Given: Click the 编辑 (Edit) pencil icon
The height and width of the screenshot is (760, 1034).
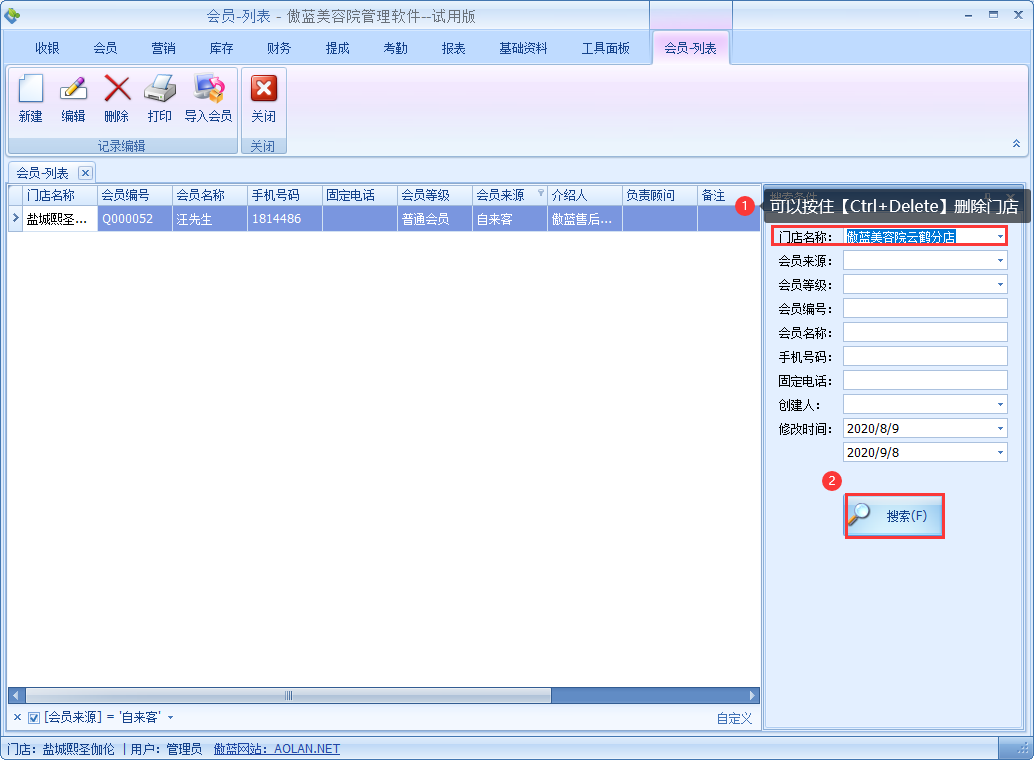Looking at the screenshot, I should click(73, 90).
